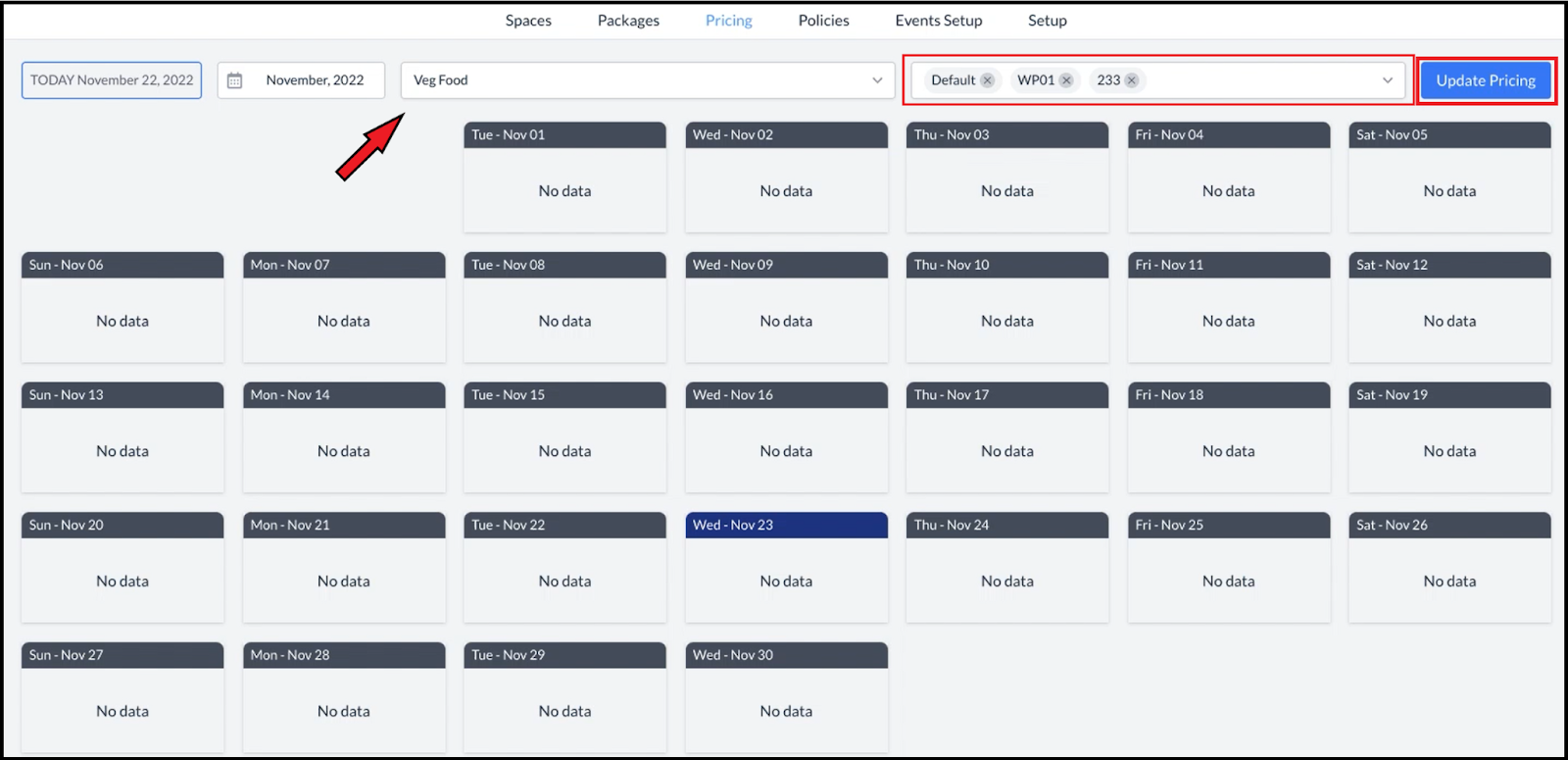The image size is (1568, 760).
Task: Go to the Policies tab
Action: click(x=823, y=21)
